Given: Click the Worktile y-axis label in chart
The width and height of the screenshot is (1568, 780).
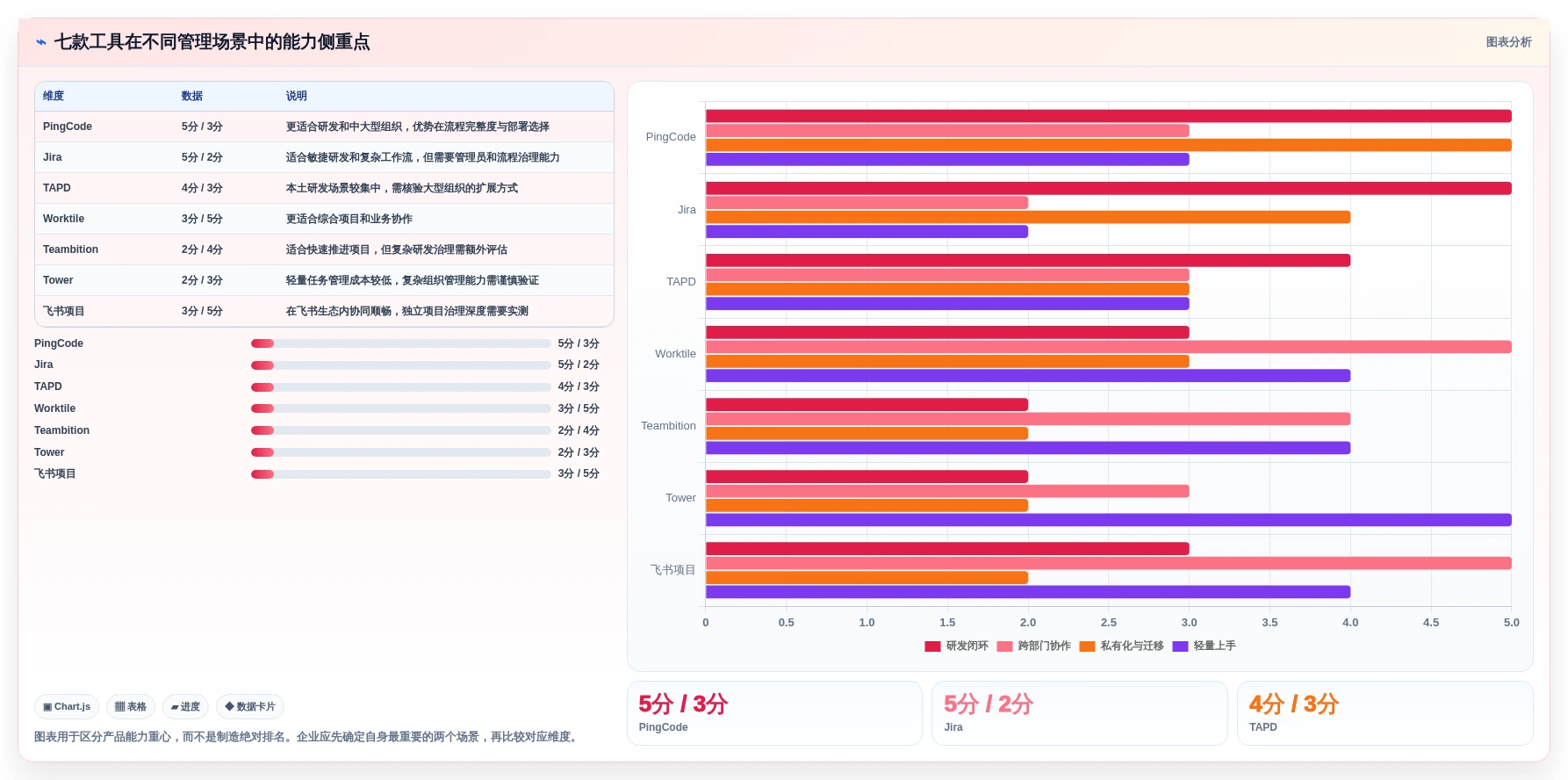Looking at the screenshot, I should point(675,354).
